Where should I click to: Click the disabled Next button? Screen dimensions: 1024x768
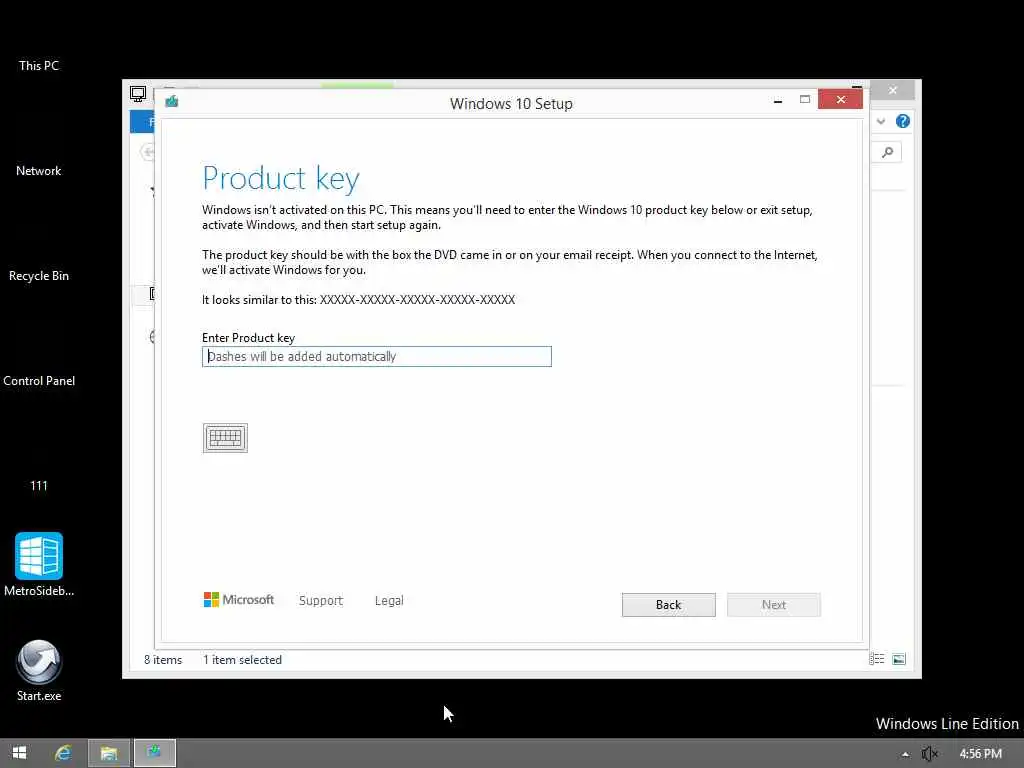(773, 605)
